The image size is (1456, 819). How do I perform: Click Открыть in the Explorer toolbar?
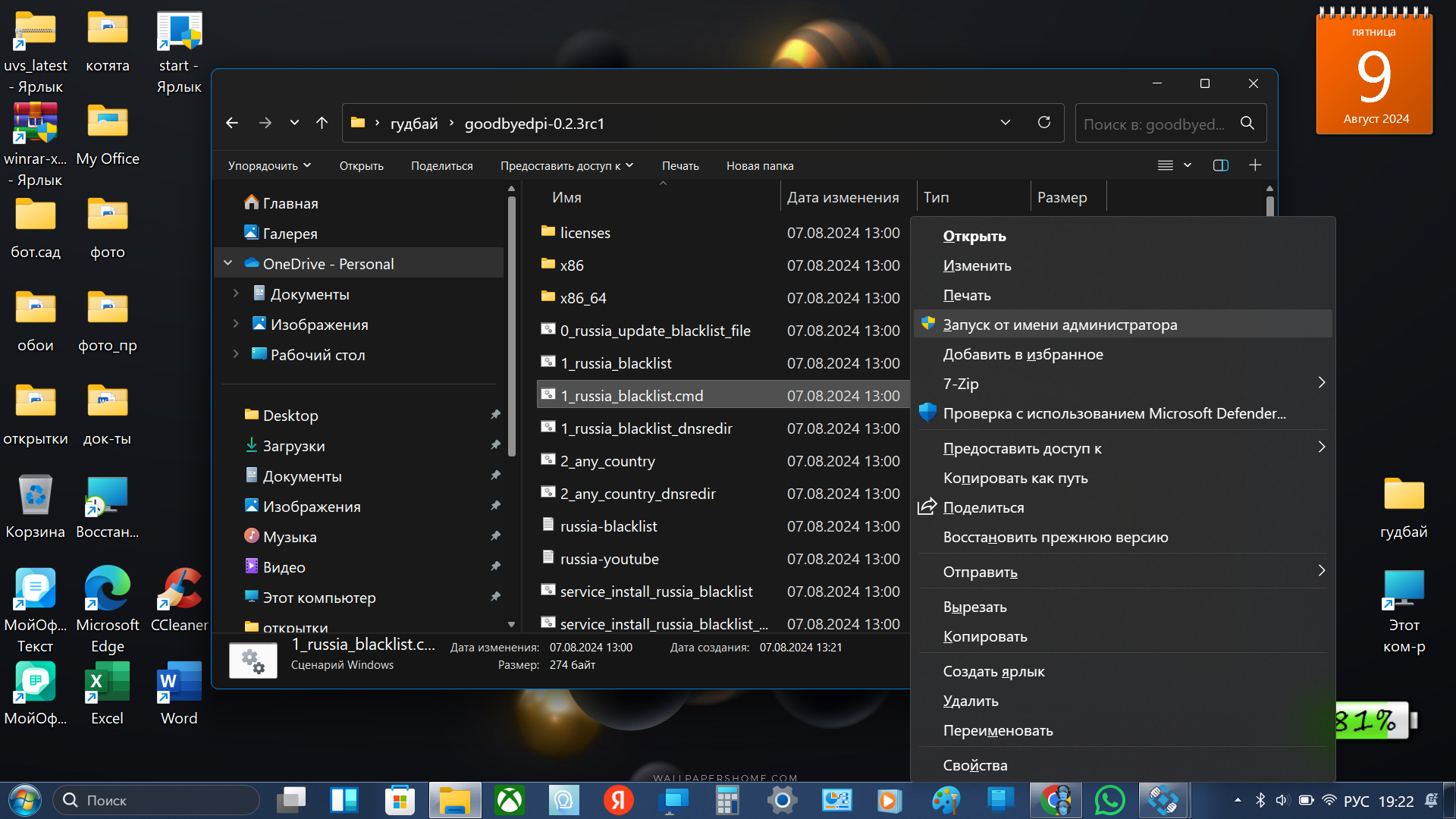[361, 165]
